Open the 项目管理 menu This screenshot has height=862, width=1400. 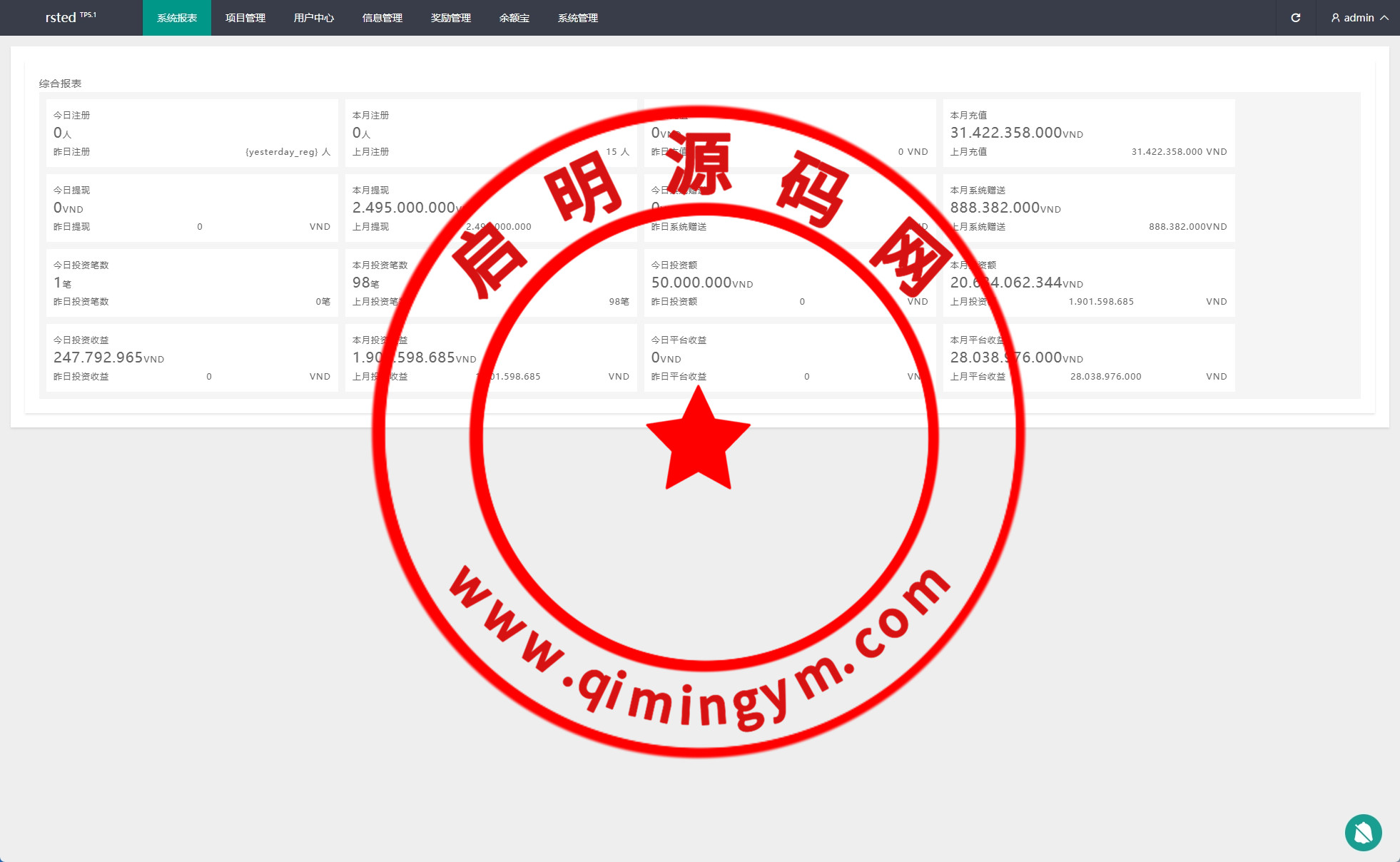pyautogui.click(x=245, y=18)
